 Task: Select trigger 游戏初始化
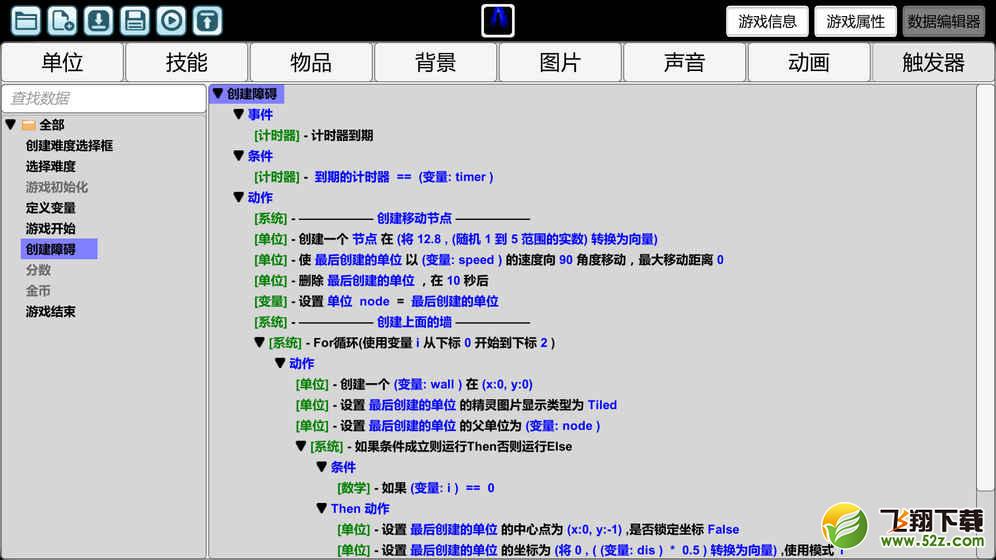click(57, 187)
